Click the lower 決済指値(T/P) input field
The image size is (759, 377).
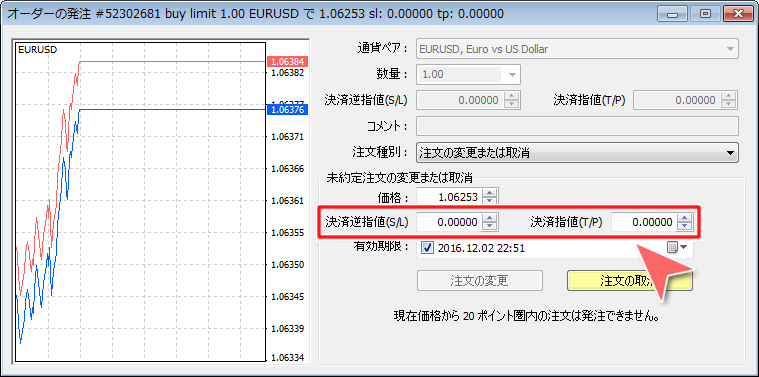click(644, 222)
